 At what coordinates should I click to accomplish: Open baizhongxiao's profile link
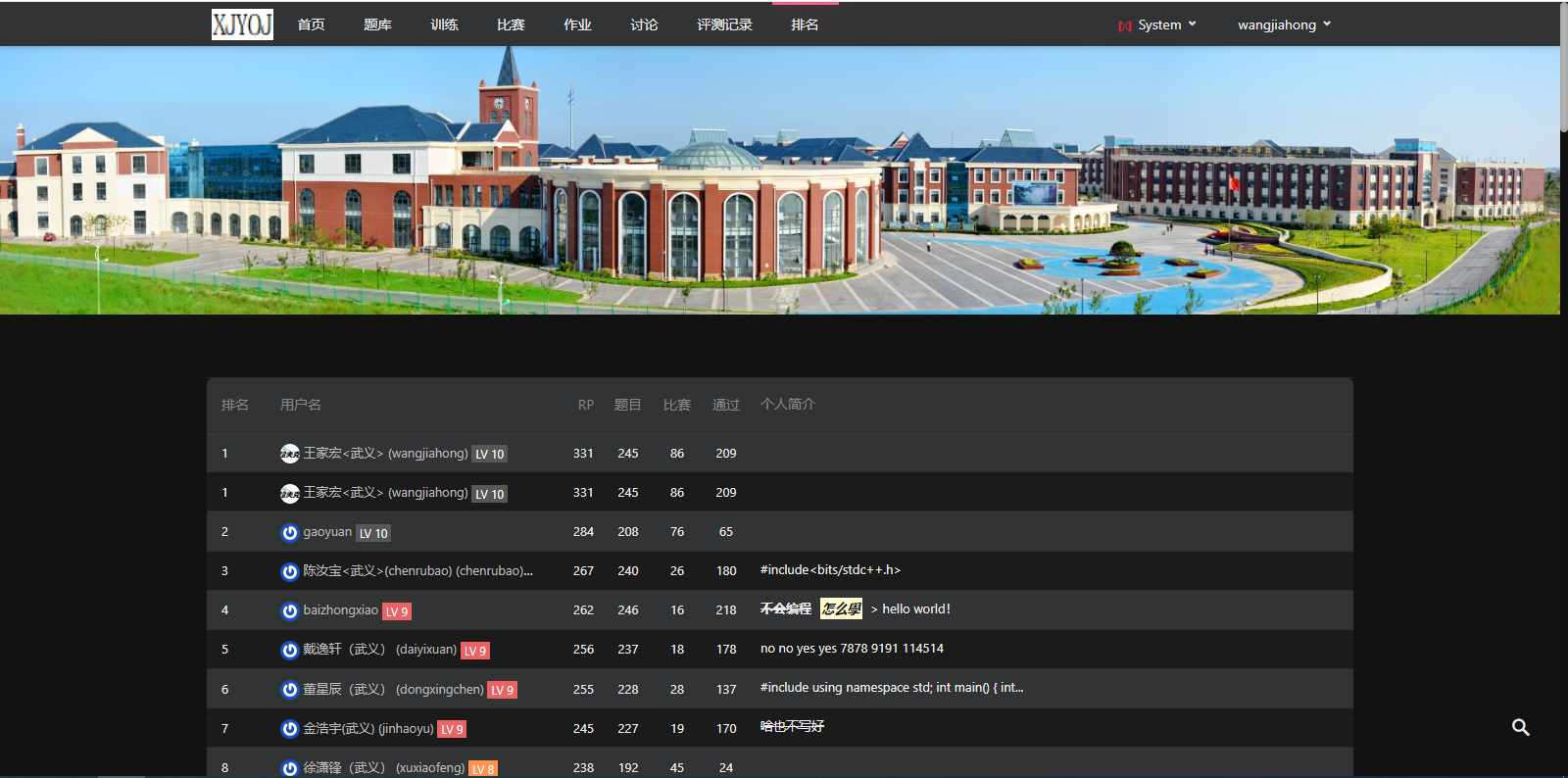[340, 610]
